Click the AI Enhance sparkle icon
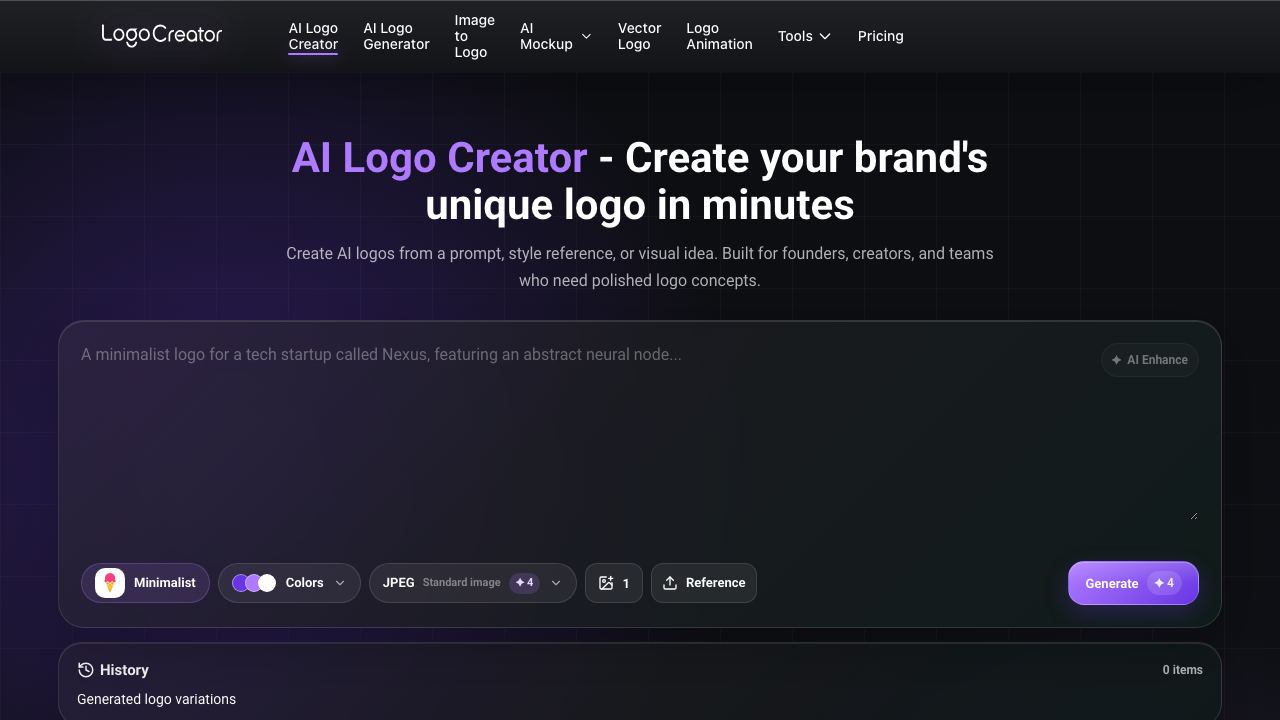1280x720 pixels. 1116,360
